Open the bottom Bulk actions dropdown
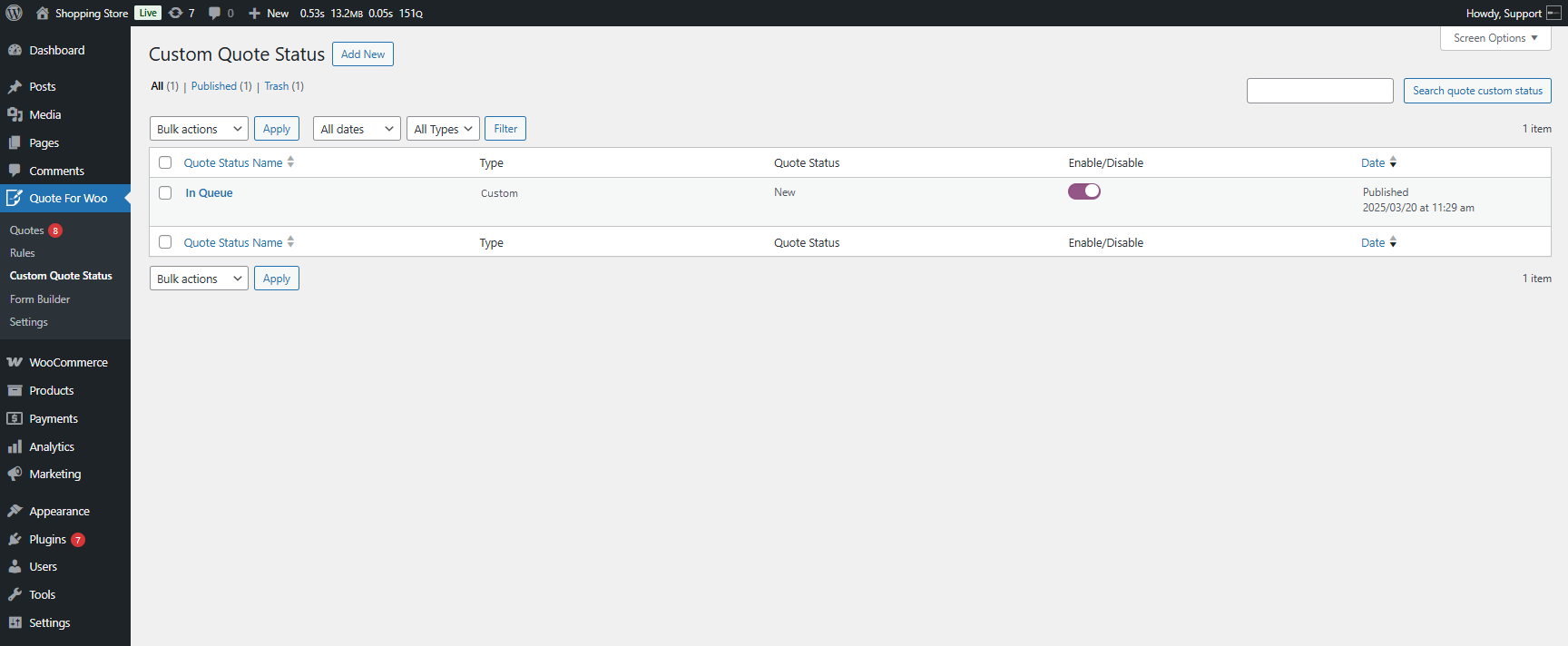This screenshot has height=646, width=1568. tap(199, 279)
